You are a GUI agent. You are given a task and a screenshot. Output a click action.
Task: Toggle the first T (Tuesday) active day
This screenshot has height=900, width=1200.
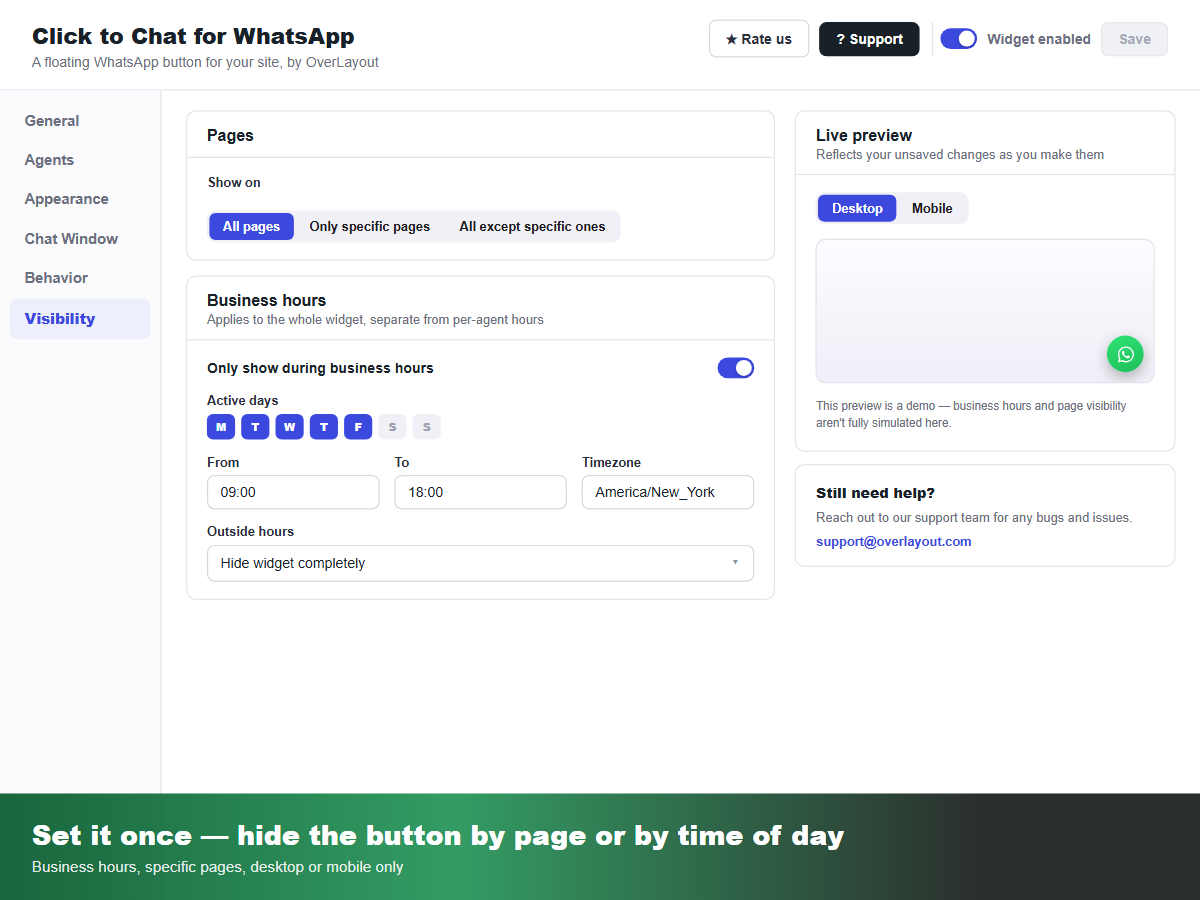(x=255, y=427)
